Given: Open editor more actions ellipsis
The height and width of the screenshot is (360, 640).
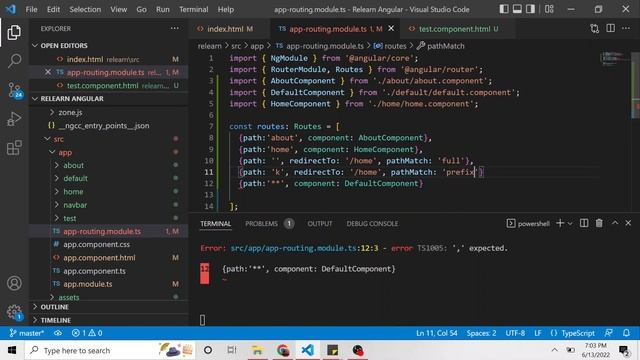Looking at the screenshot, I should pos(626,28).
